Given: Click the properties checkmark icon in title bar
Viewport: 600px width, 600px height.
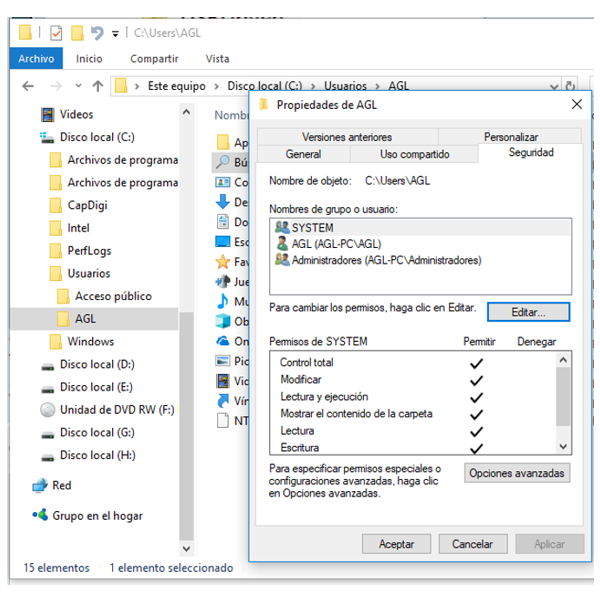Looking at the screenshot, I should [x=56, y=33].
